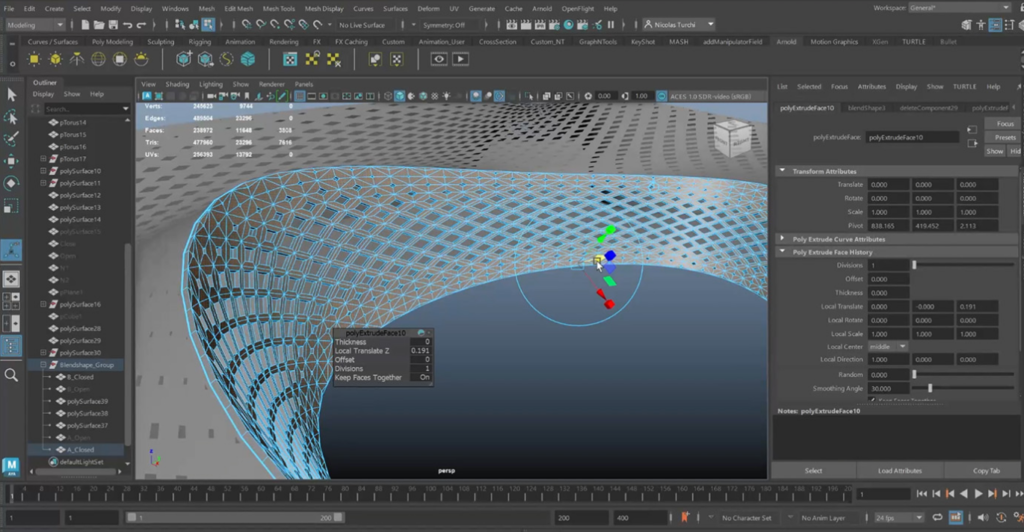Screen dimensions: 1024x532
Task: Toggle the outliner layout button in toolbox
Action: click(x=11, y=346)
